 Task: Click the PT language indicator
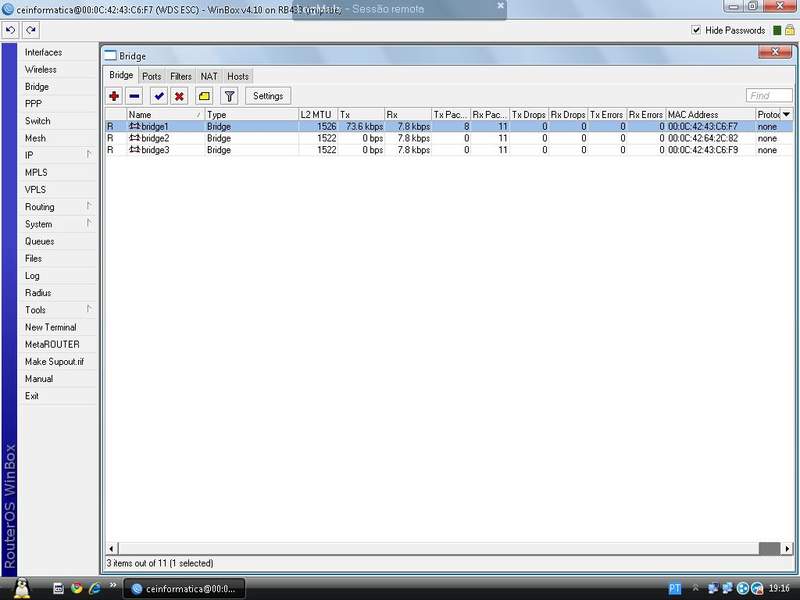[x=674, y=589]
